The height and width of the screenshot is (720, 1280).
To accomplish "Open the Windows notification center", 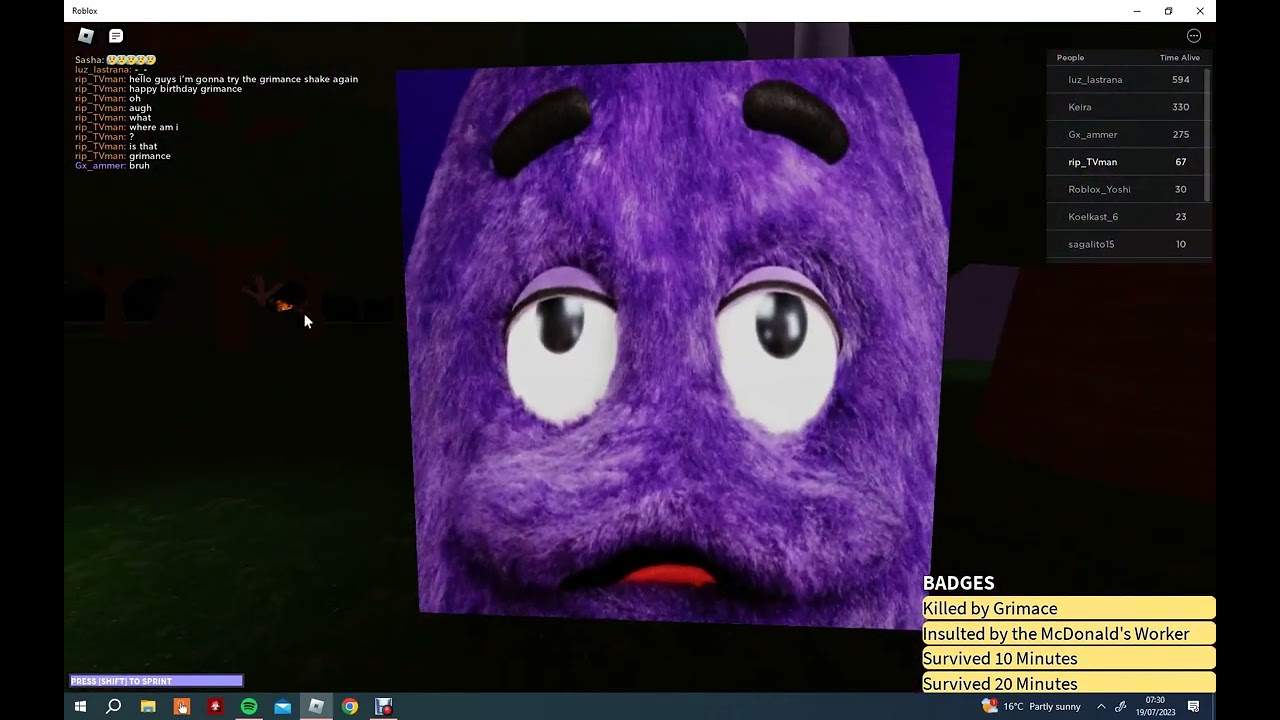I will tap(1194, 707).
